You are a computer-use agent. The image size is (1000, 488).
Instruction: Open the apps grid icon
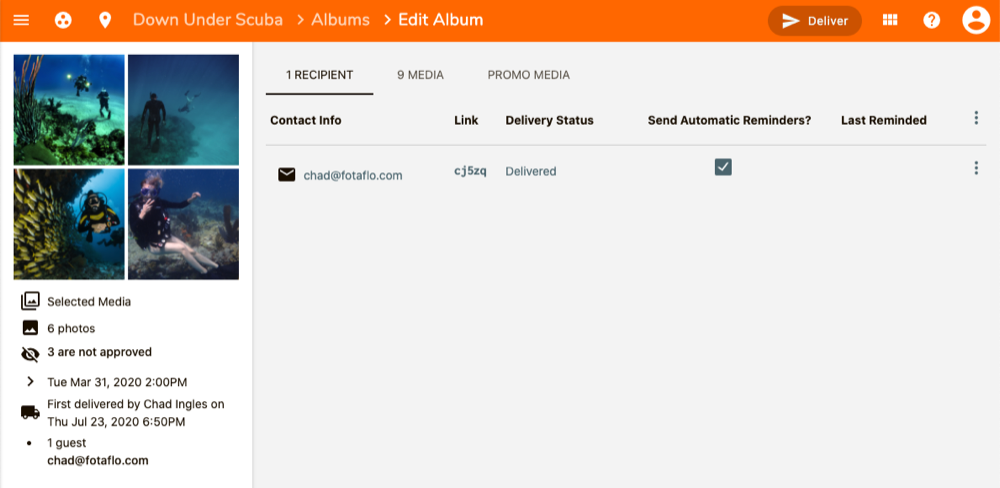[890, 20]
